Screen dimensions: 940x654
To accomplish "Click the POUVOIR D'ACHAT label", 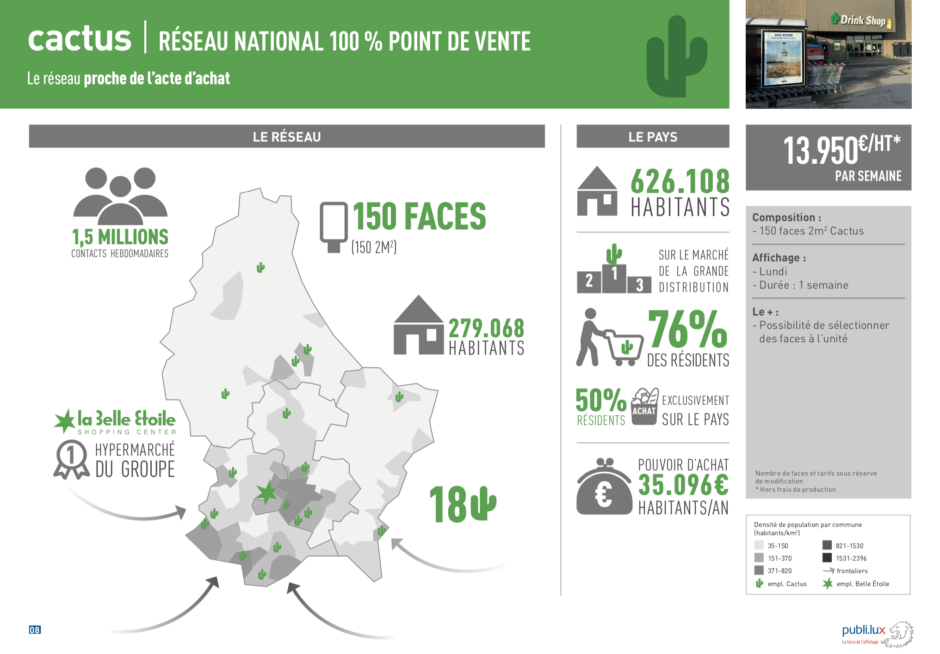I will 683,465.
